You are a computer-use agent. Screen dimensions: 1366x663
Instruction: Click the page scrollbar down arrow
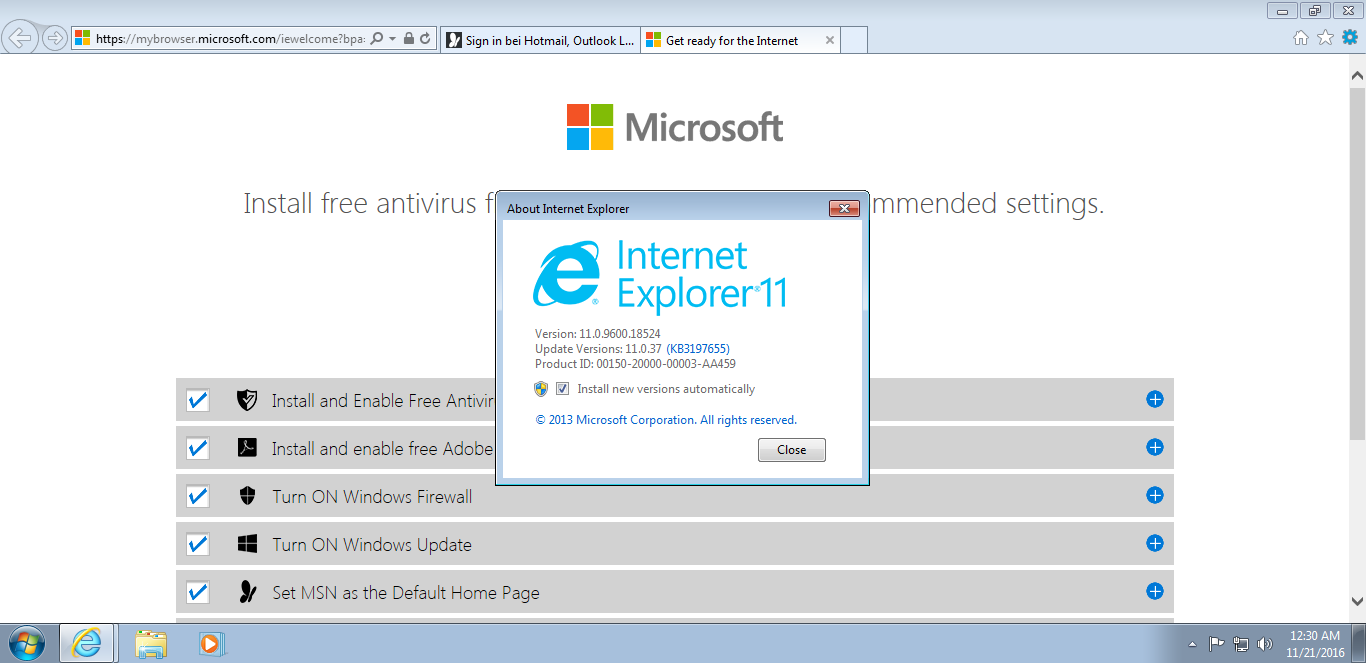tap(1357, 600)
